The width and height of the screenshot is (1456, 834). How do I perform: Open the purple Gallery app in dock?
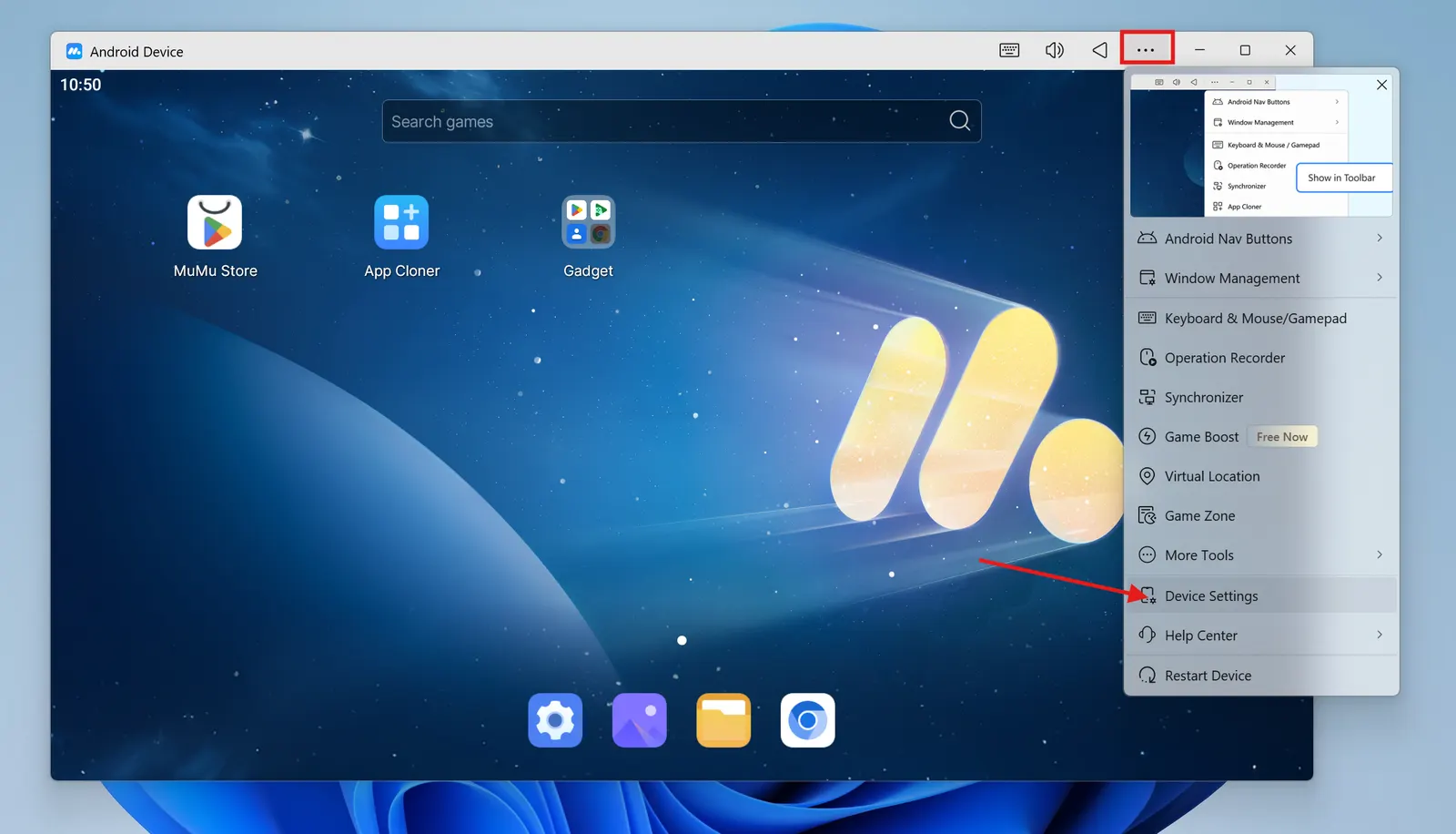pyautogui.click(x=640, y=720)
